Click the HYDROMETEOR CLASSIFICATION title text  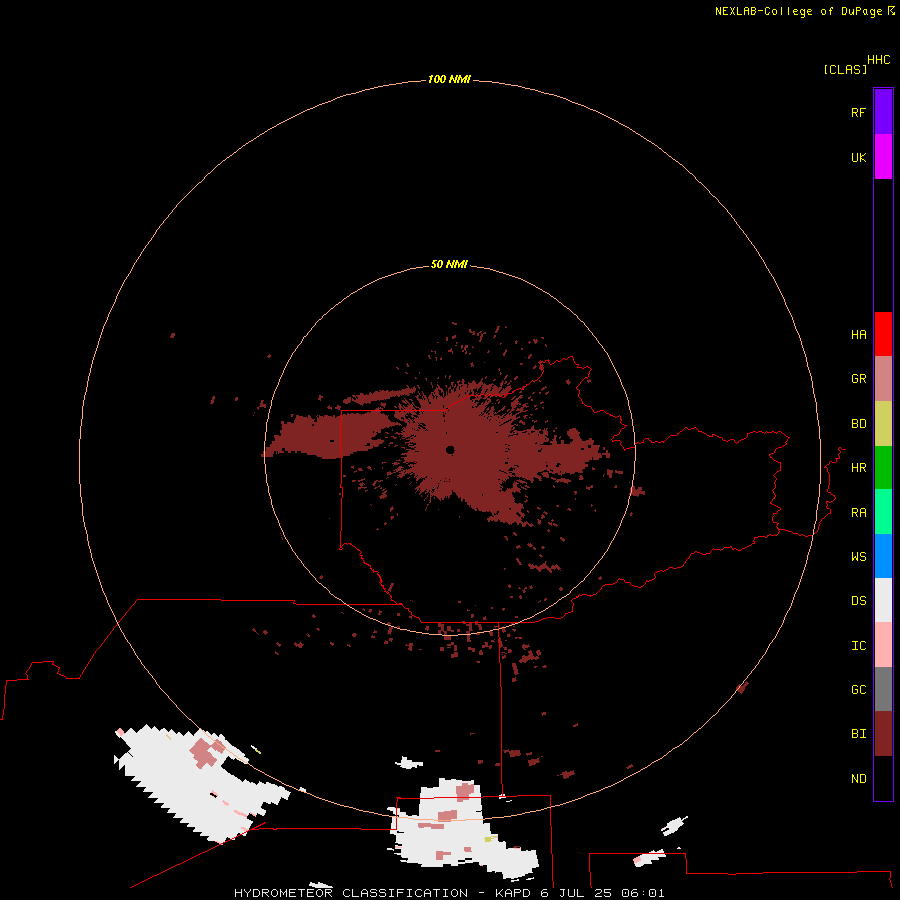click(x=351, y=893)
